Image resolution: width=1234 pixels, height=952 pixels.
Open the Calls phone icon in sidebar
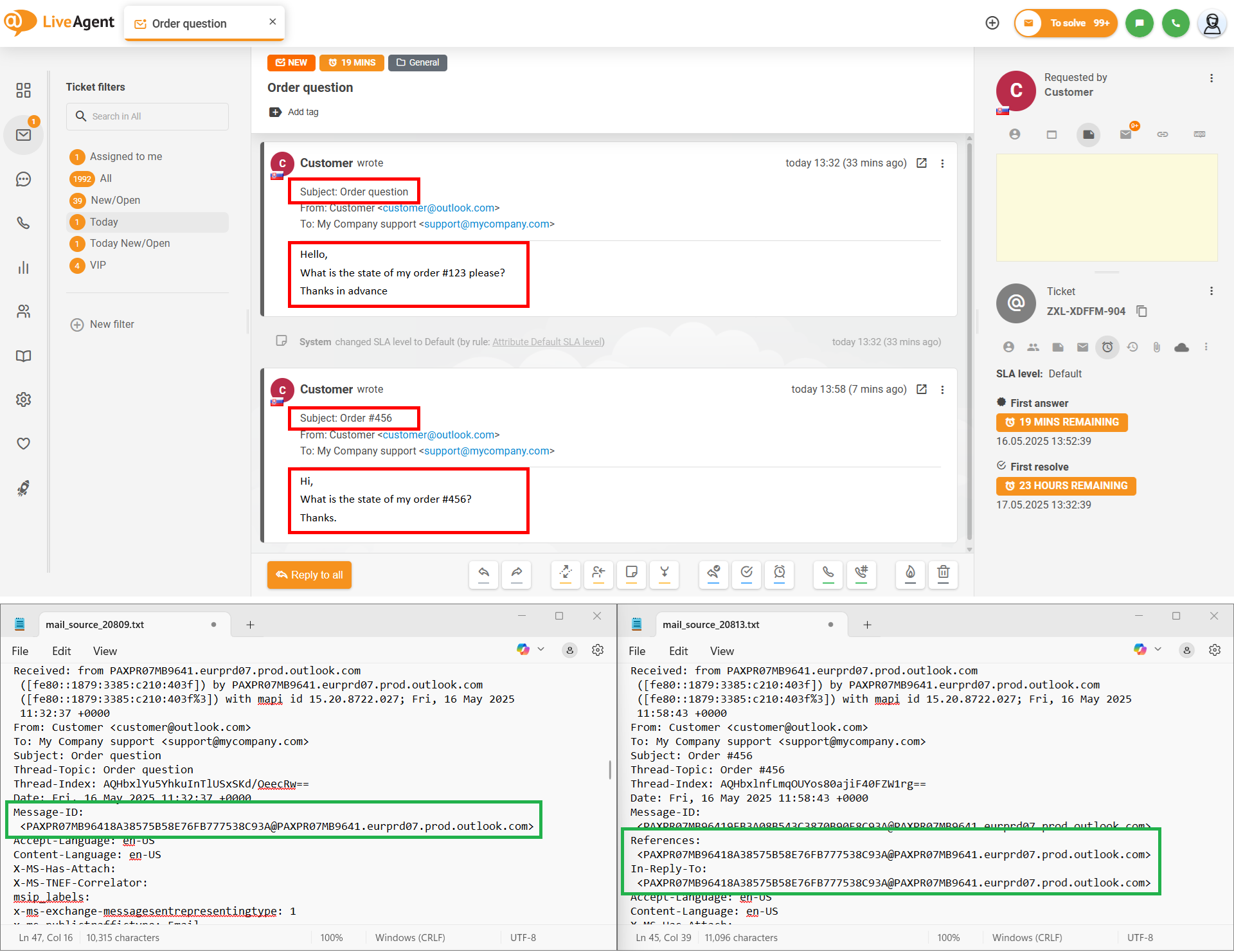(x=24, y=223)
